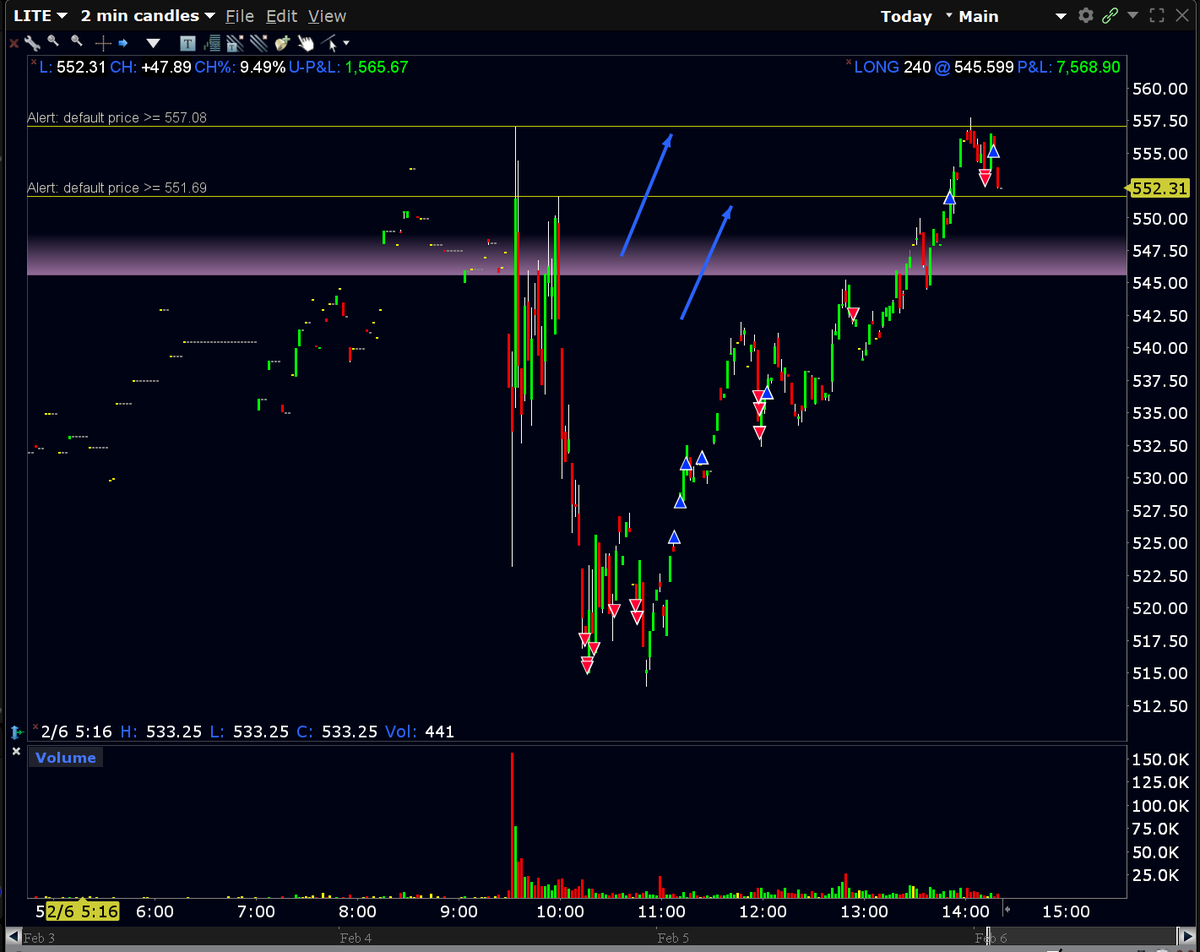Click the Volume study label
Image resolution: width=1200 pixels, height=952 pixels.
(66, 758)
